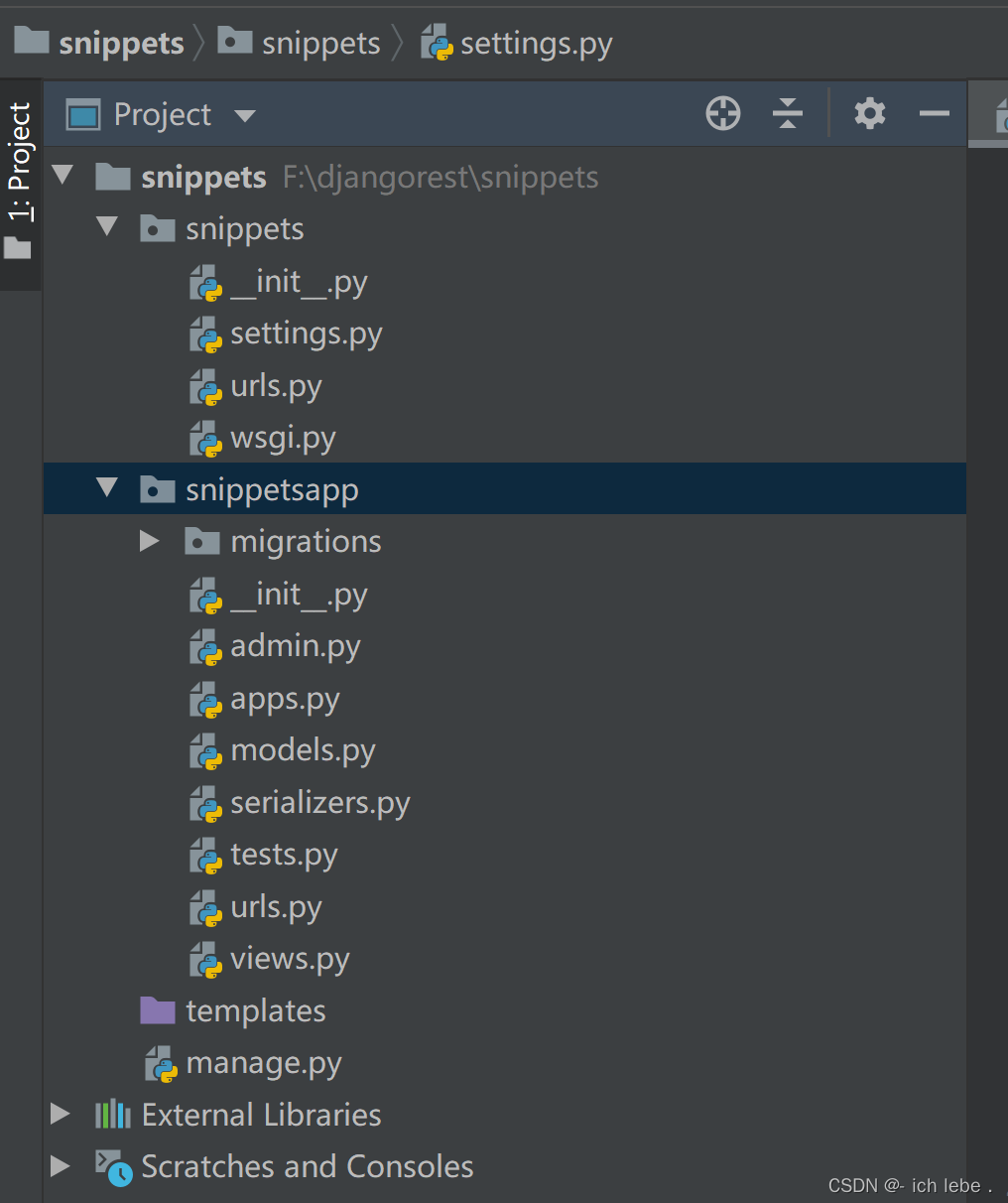
Task: Click the Python file icon of settings.py in tree
Action: (x=205, y=334)
